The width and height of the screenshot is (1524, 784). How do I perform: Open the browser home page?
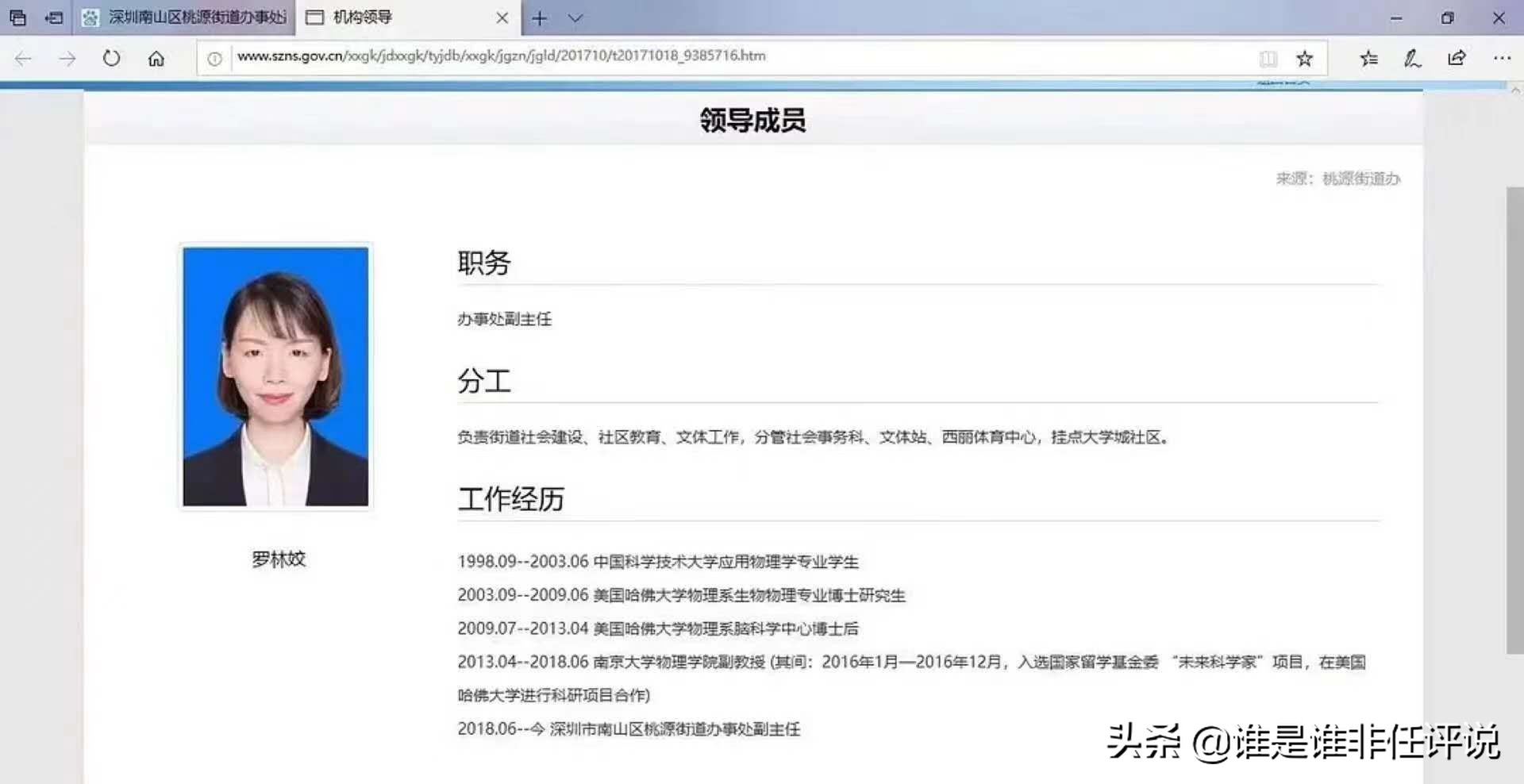[x=156, y=58]
